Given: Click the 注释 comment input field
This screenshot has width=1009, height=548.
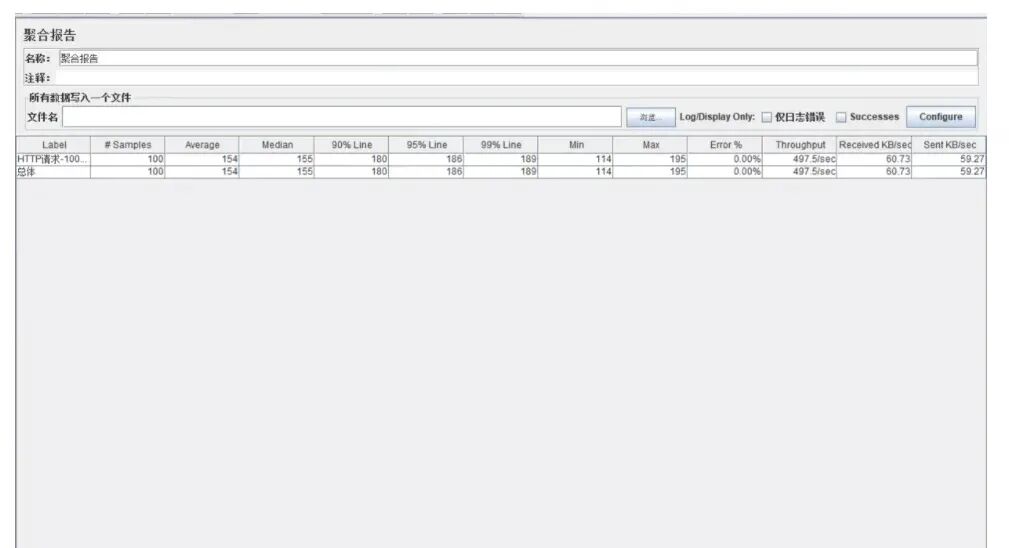Looking at the screenshot, I should [516, 77].
